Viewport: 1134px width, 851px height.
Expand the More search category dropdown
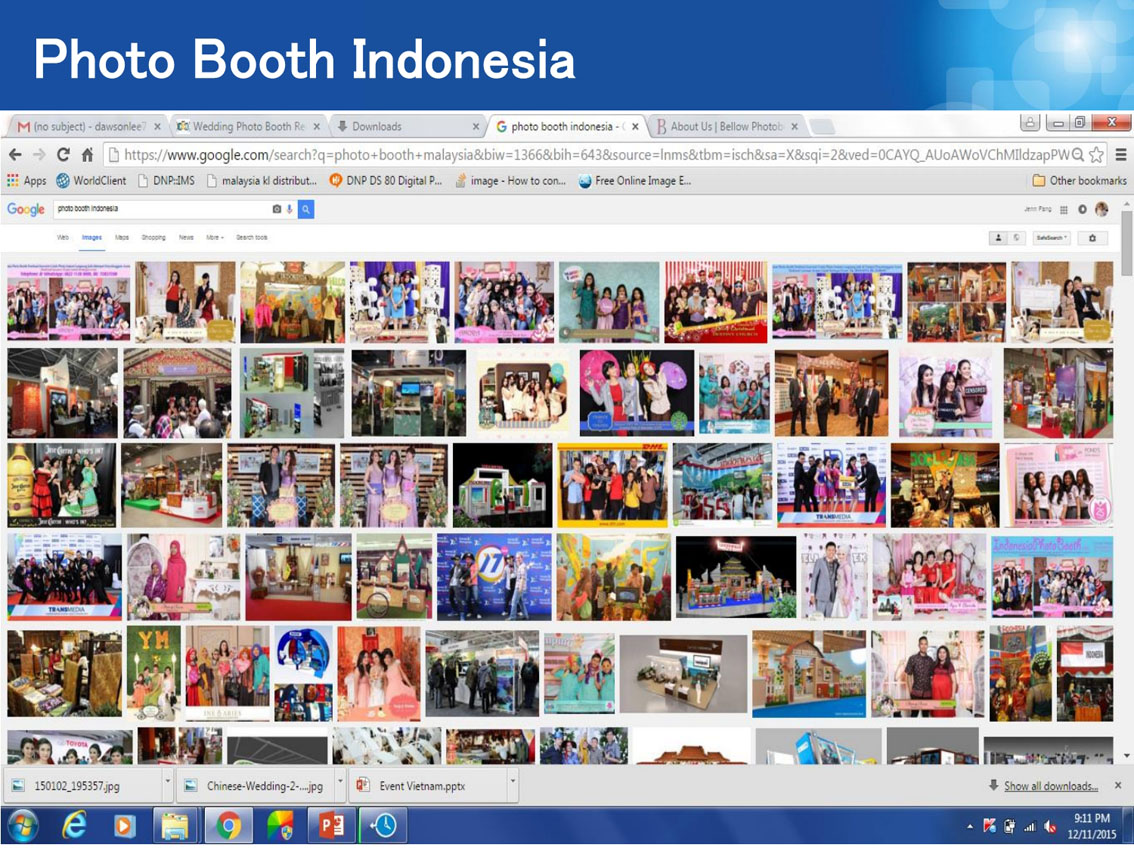click(215, 237)
